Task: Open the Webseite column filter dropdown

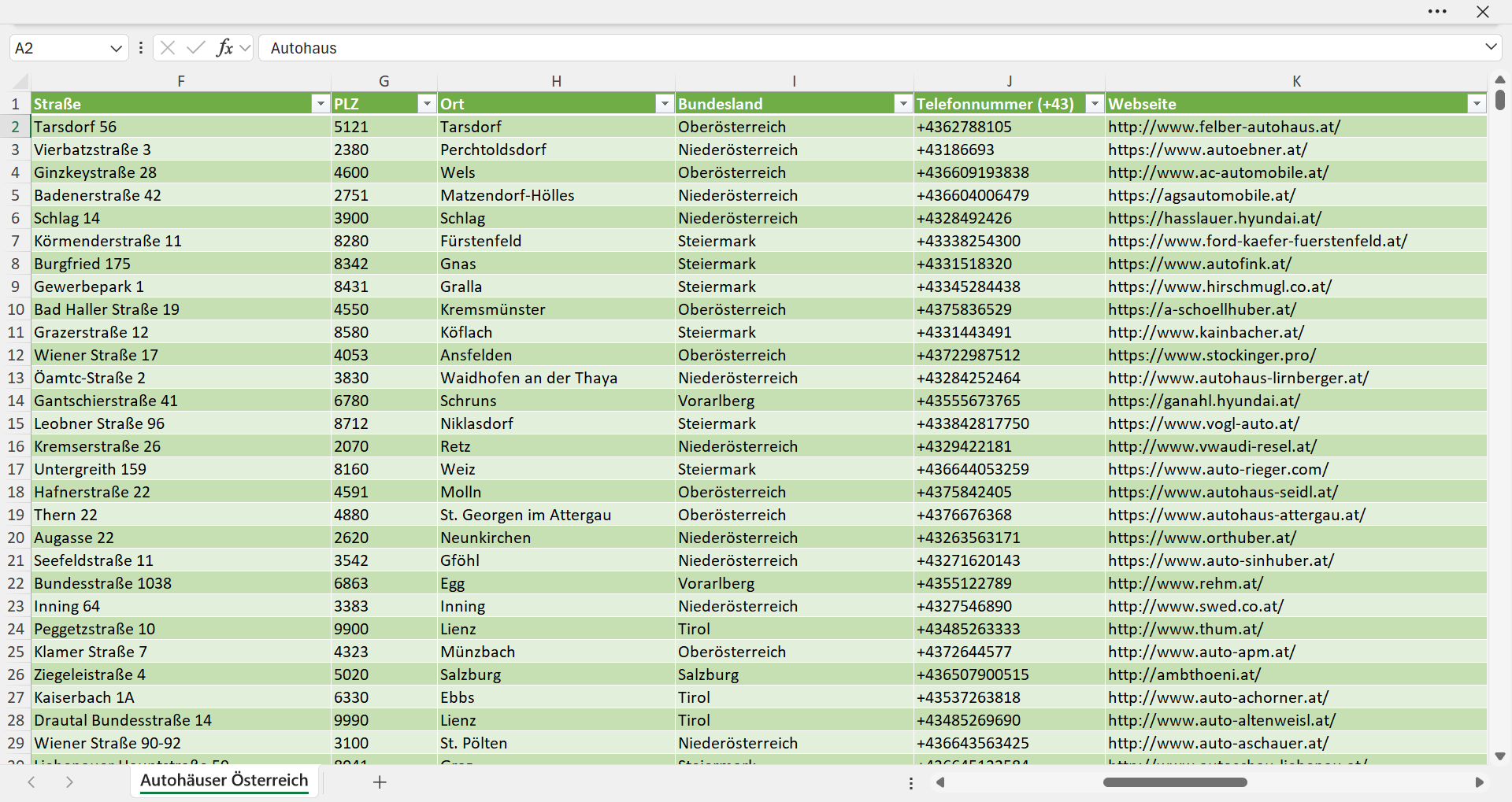Action: click(1477, 104)
